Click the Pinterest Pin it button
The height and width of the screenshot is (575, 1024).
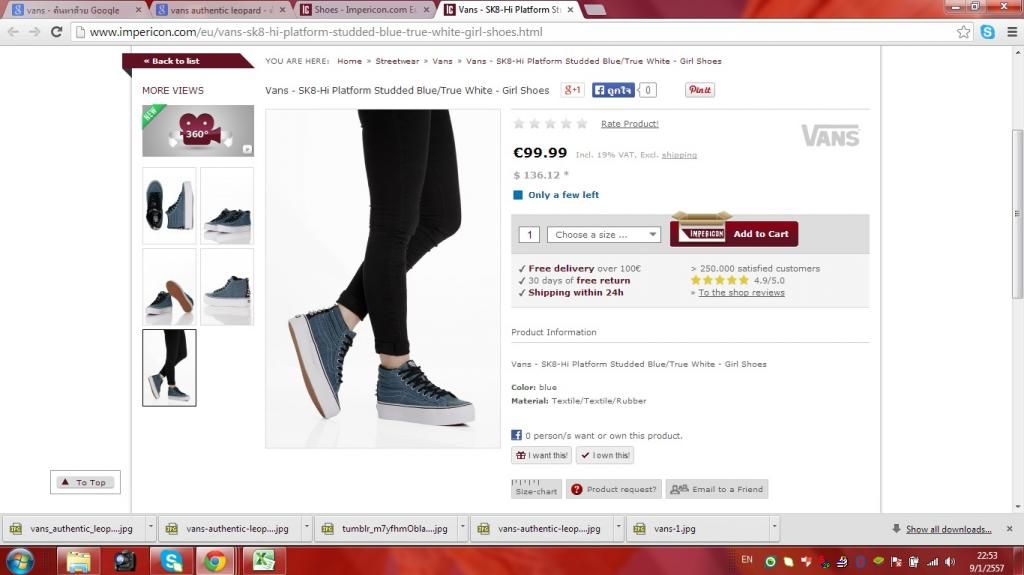(x=699, y=90)
